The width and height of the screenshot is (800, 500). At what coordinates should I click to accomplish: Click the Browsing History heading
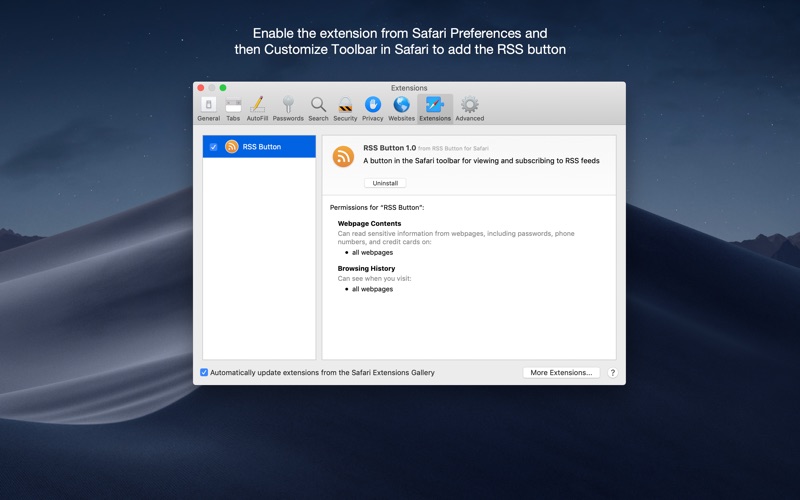pyautogui.click(x=366, y=268)
